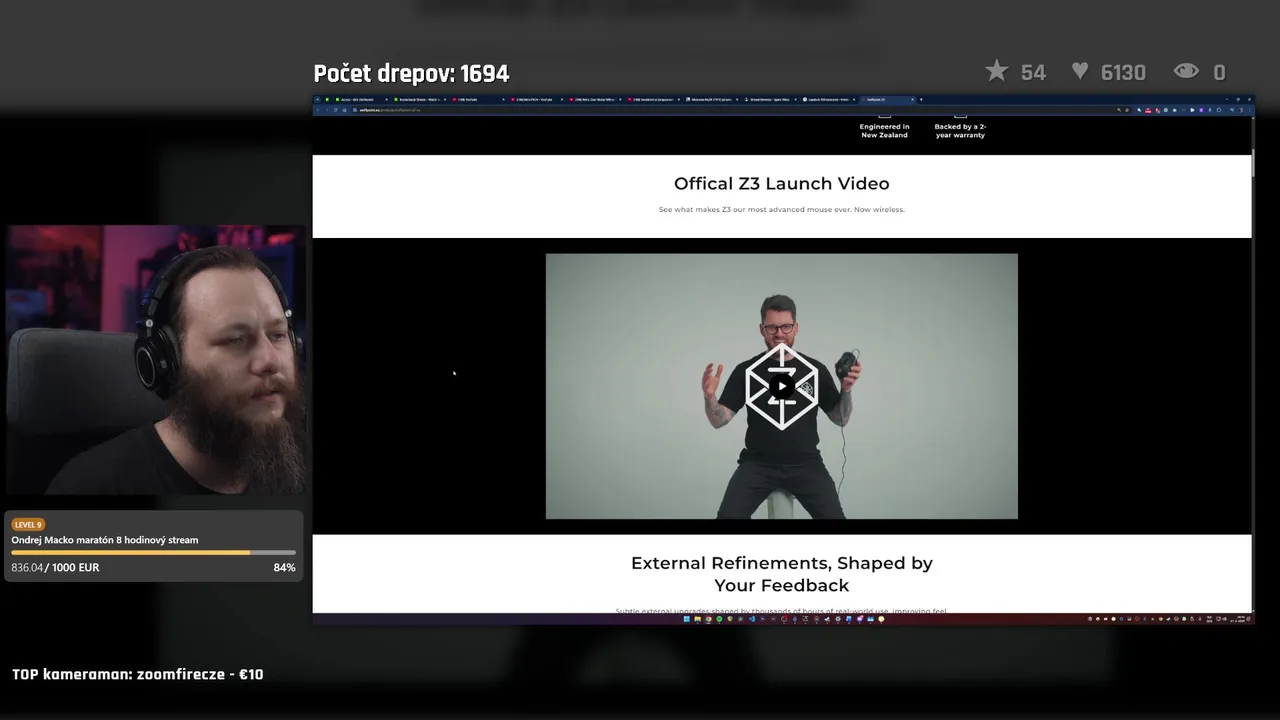This screenshot has height=720, width=1280.
Task: Click the streamer webcam feed
Action: (x=154, y=360)
